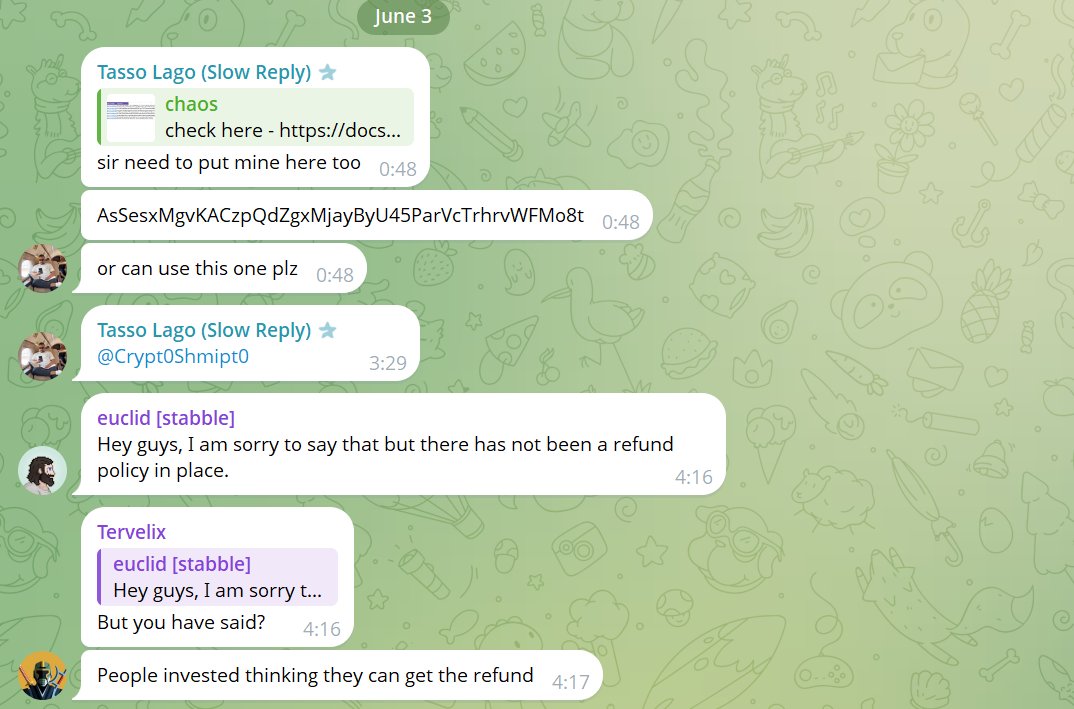Click the 'sir need to put mine here too' text

point(229,162)
